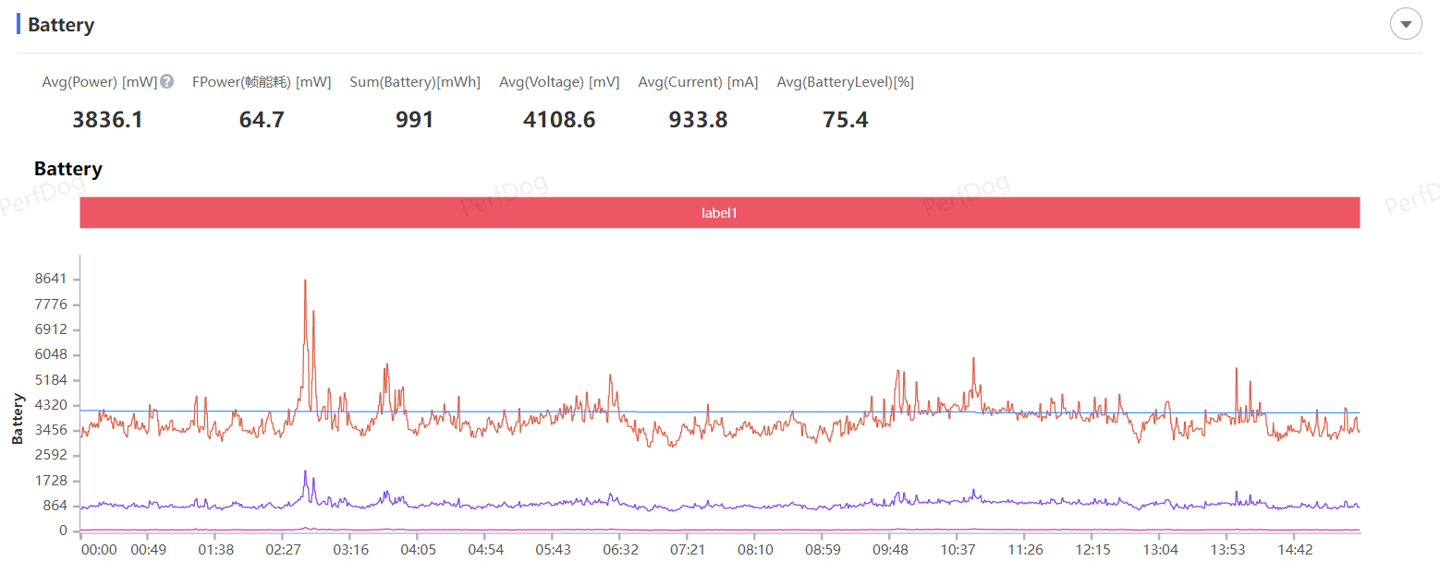Viewport: 1440px width, 561px height.
Task: Select the red label1 bar
Action: click(x=719, y=213)
